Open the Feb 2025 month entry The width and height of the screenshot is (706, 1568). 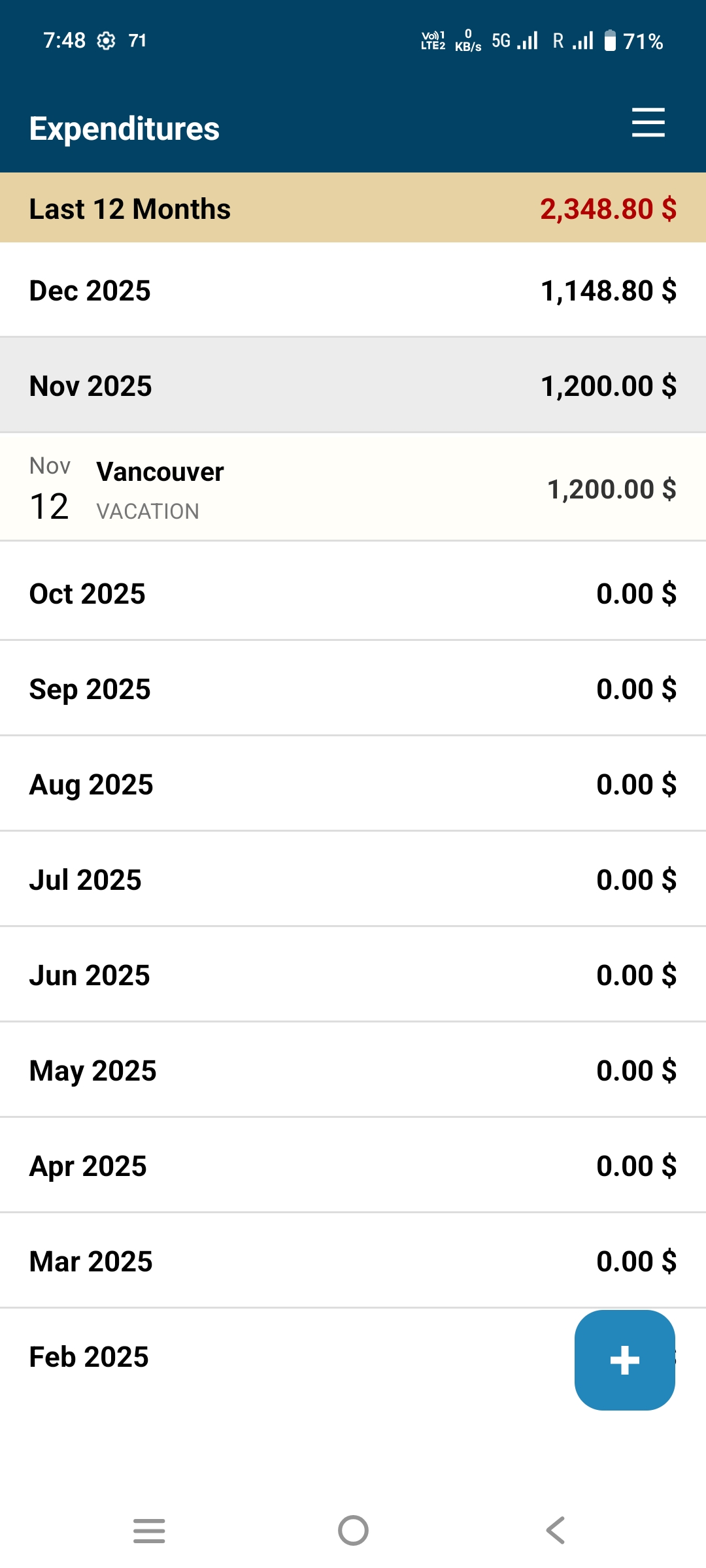point(288,1356)
